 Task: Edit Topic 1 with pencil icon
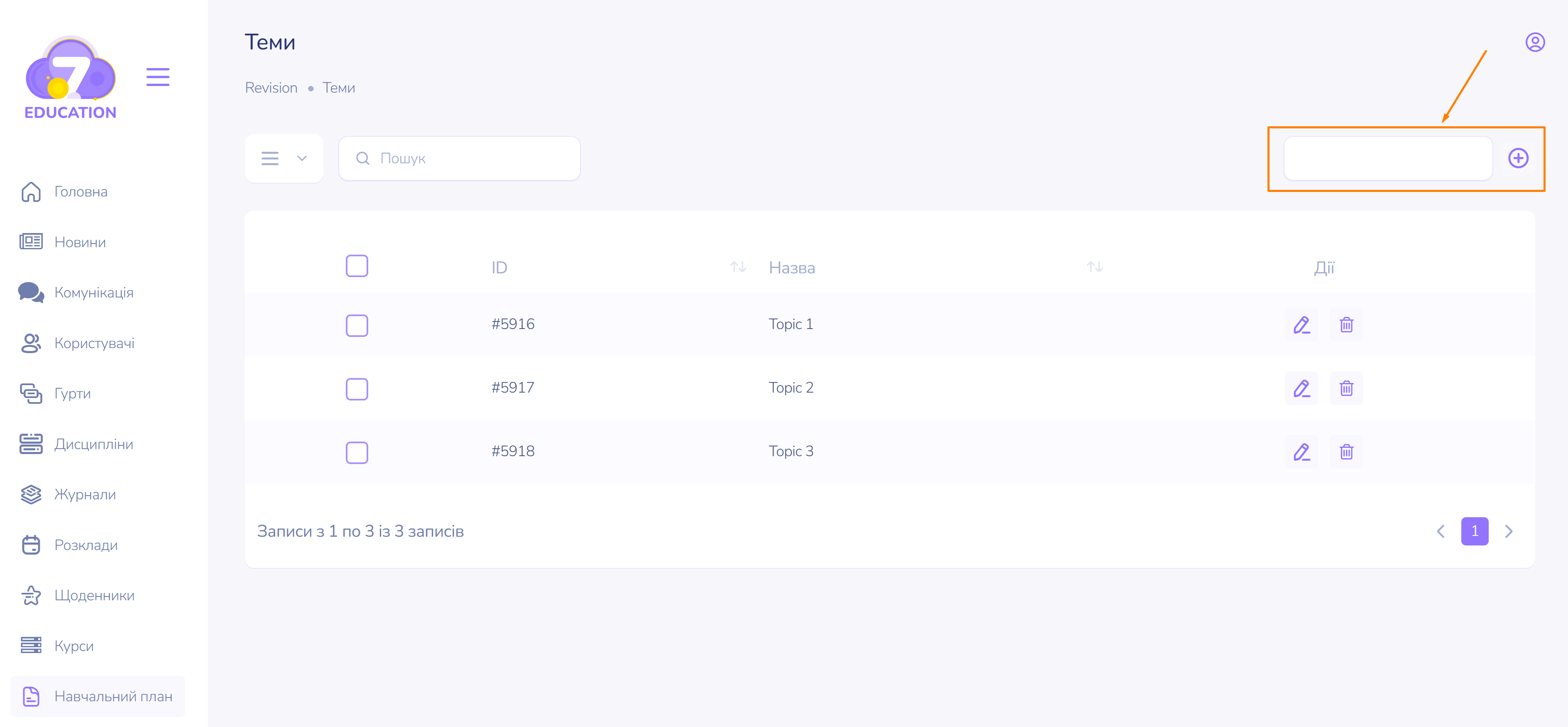pyautogui.click(x=1301, y=324)
